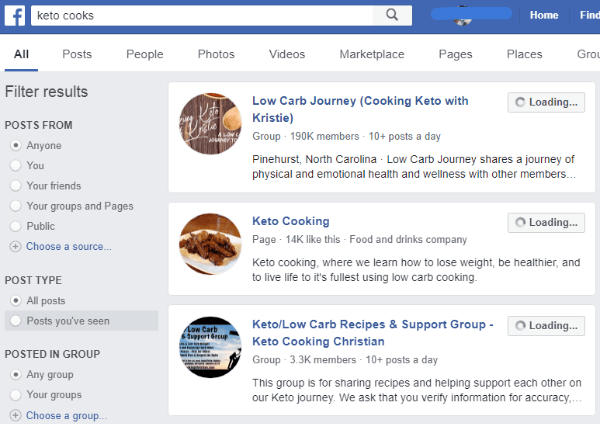Open Low Carb Journey group thumbnail
Image resolution: width=600 pixels, height=424 pixels.
[210, 124]
